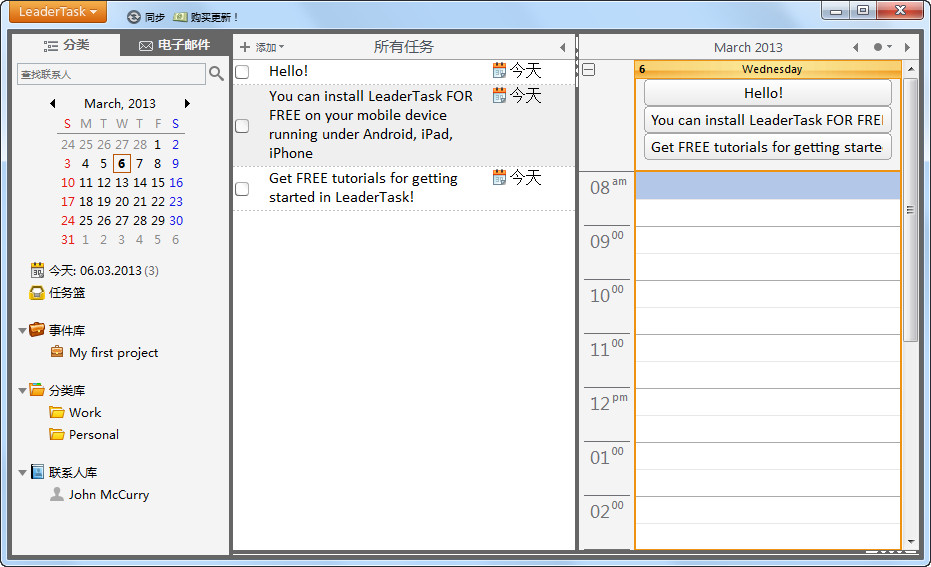Click the 事件库 briefcase icon
The width and height of the screenshot is (931, 567).
[x=37, y=330]
